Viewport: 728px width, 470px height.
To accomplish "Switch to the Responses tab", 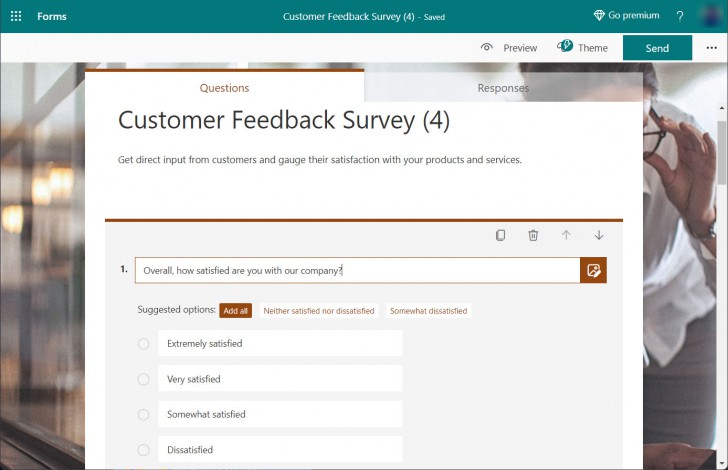I will pyautogui.click(x=503, y=88).
